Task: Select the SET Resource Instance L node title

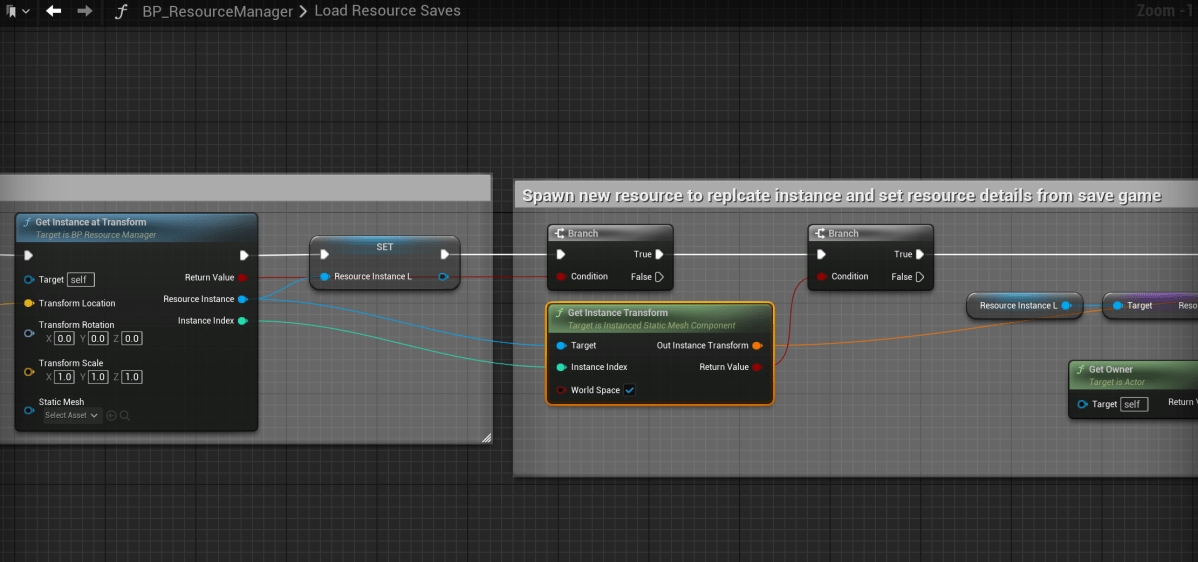Action: tap(384, 247)
